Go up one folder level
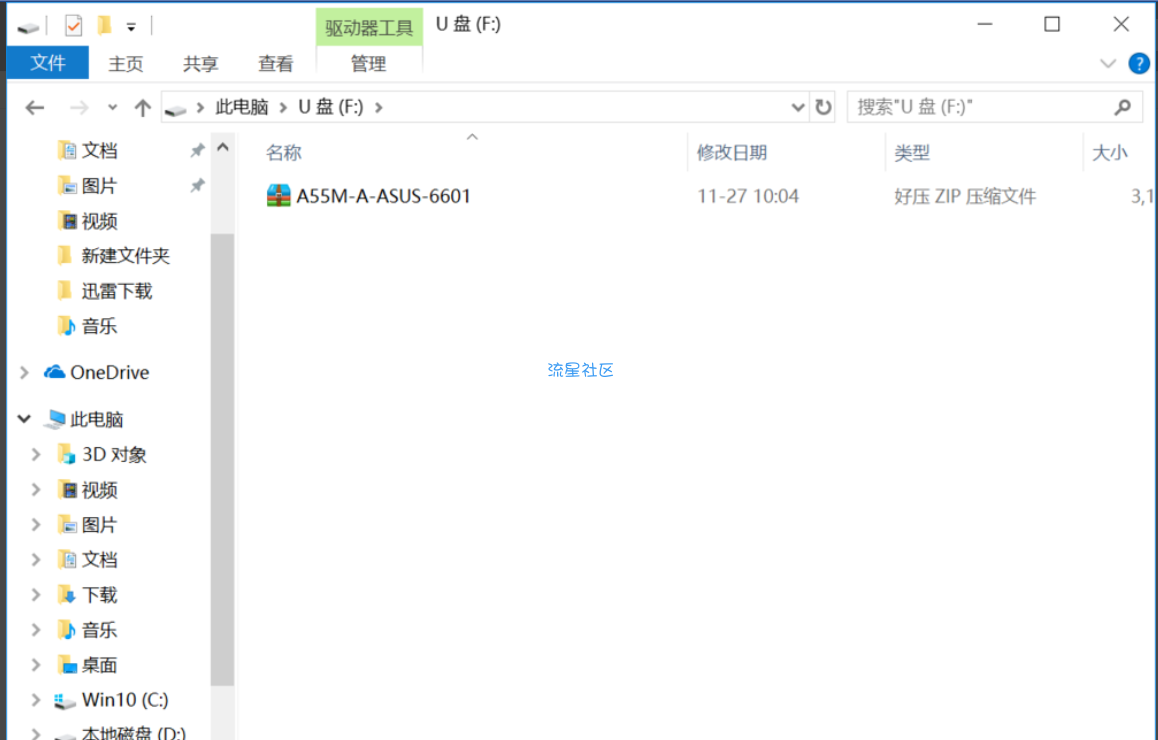The image size is (1158, 740). click(143, 108)
